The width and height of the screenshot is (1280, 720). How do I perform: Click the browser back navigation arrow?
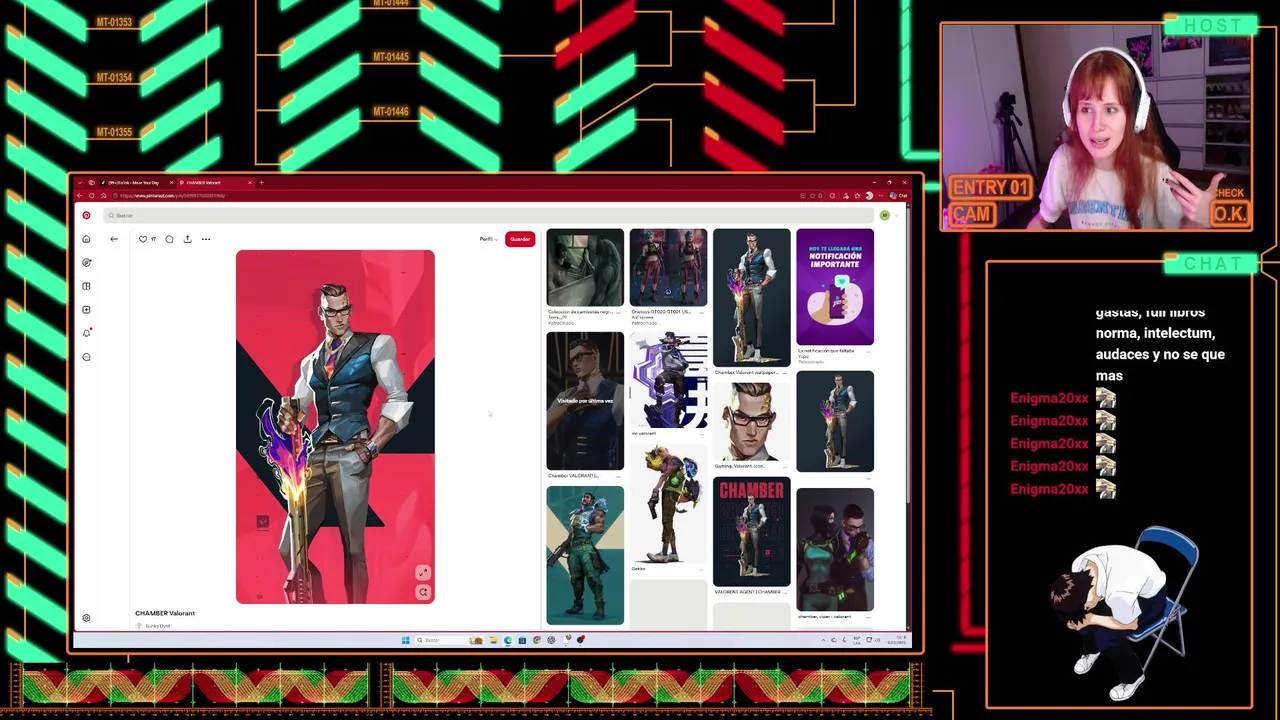[79, 195]
